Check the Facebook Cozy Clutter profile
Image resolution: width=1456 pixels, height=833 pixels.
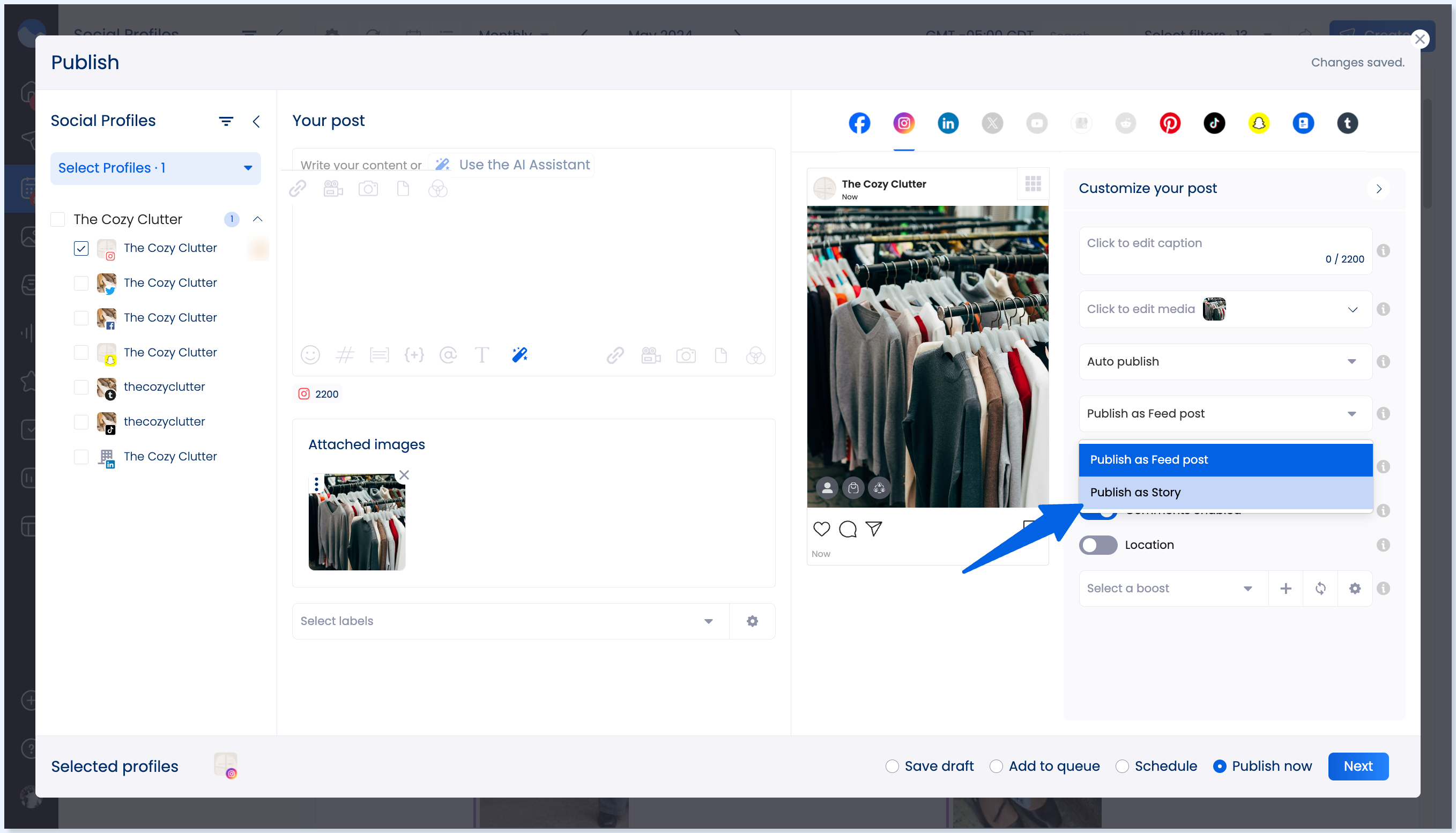(81, 318)
